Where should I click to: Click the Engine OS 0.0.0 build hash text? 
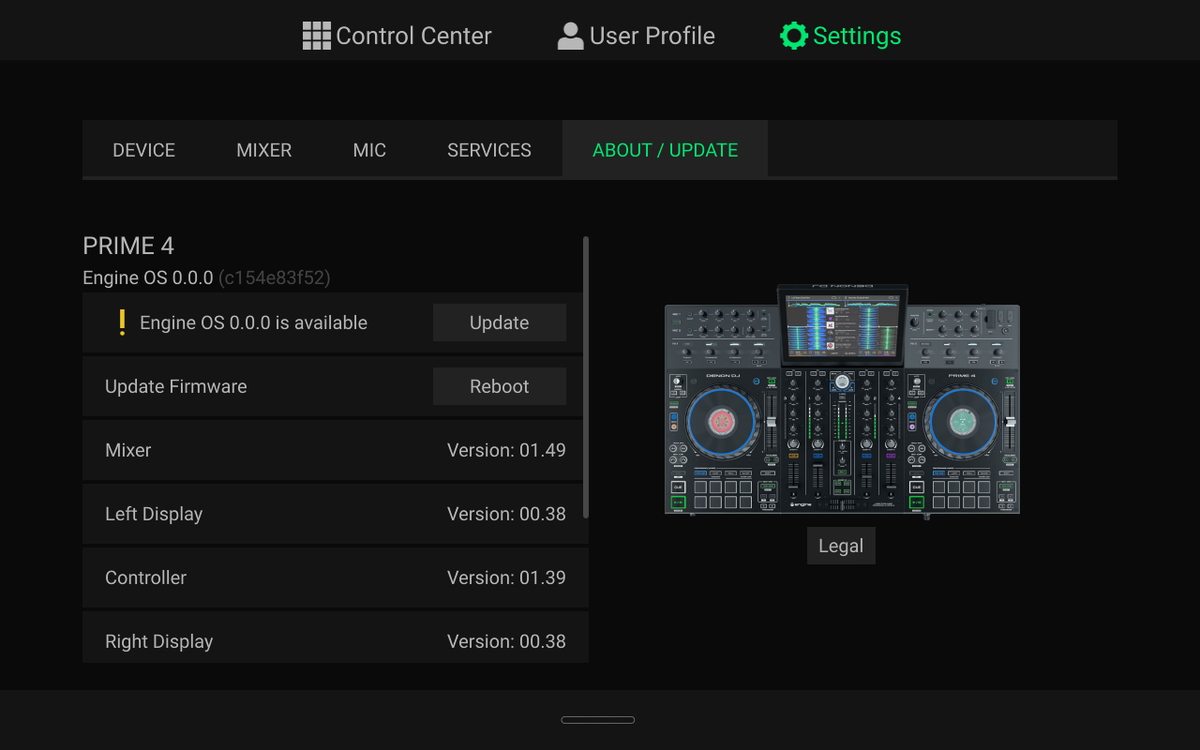(x=274, y=278)
